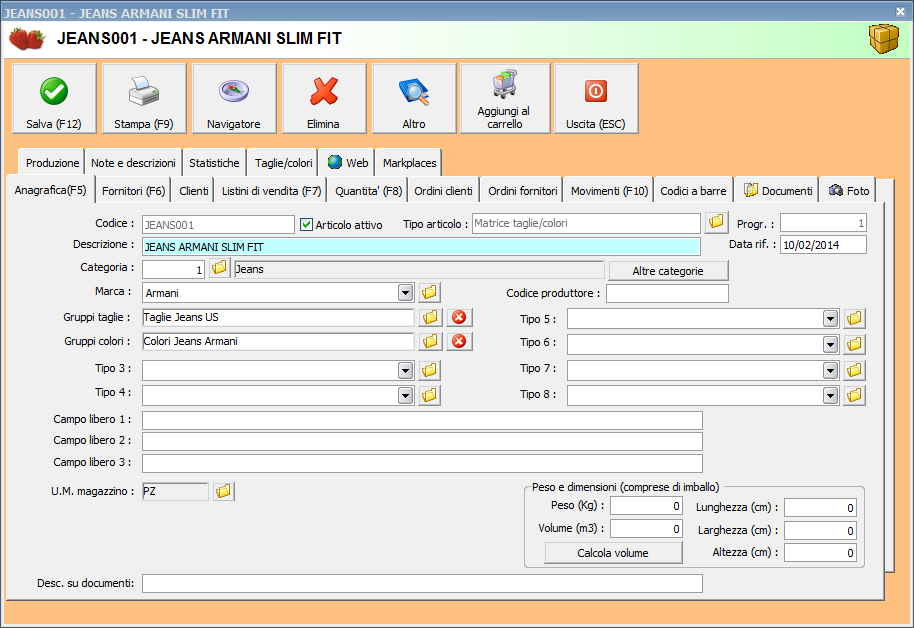Open the Taglie/colori tab

[283, 163]
